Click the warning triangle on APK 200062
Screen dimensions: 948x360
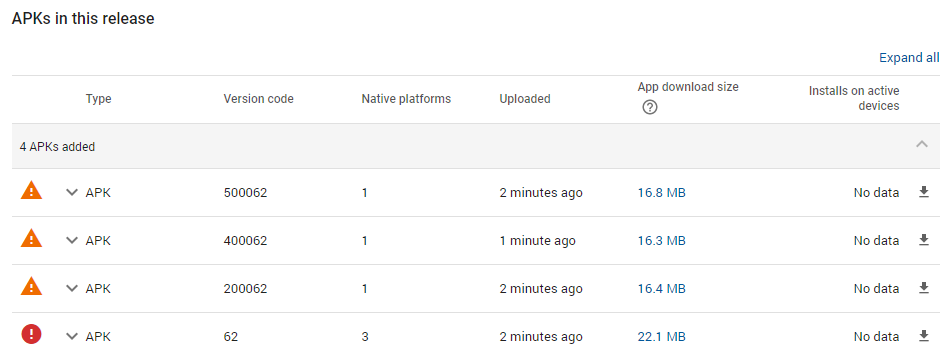pyautogui.click(x=31, y=286)
